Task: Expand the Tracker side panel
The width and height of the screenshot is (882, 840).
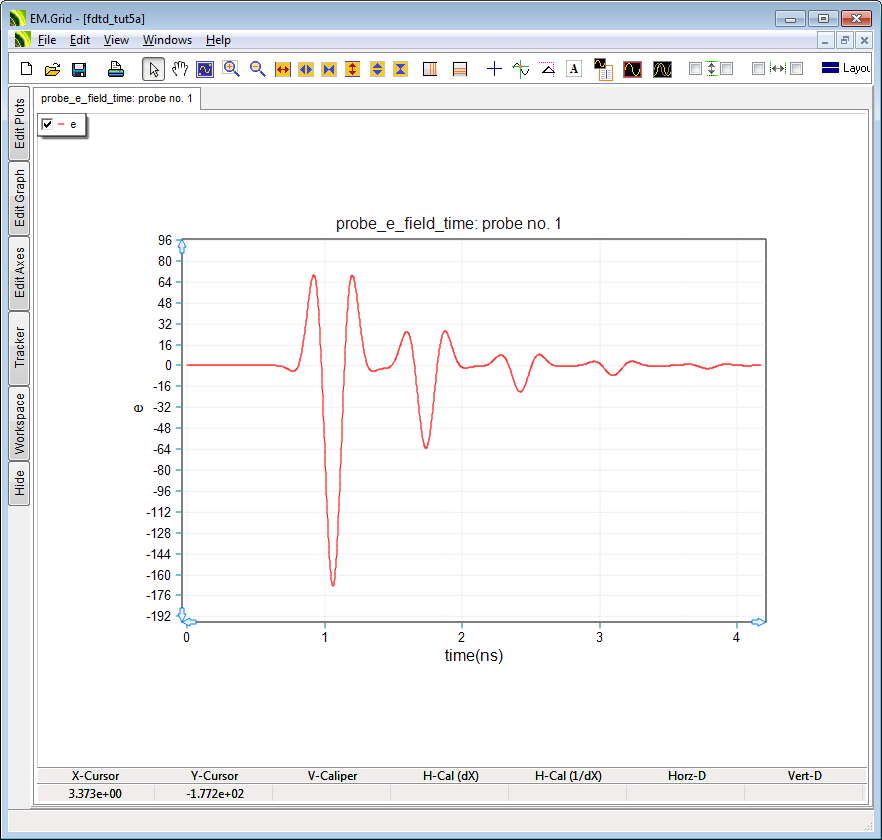Action: click(x=19, y=348)
